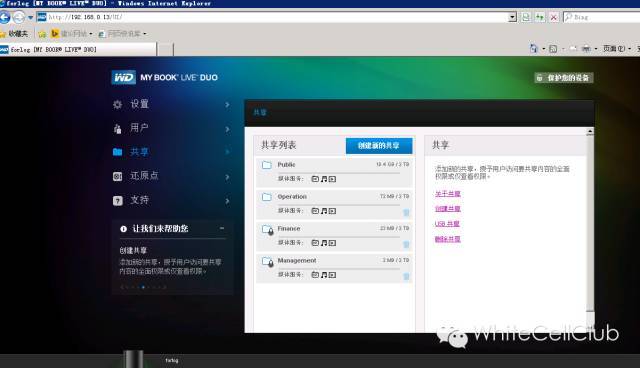This screenshot has width=640, height=368.
Task: Click the browser Forward button
Action: point(19,17)
